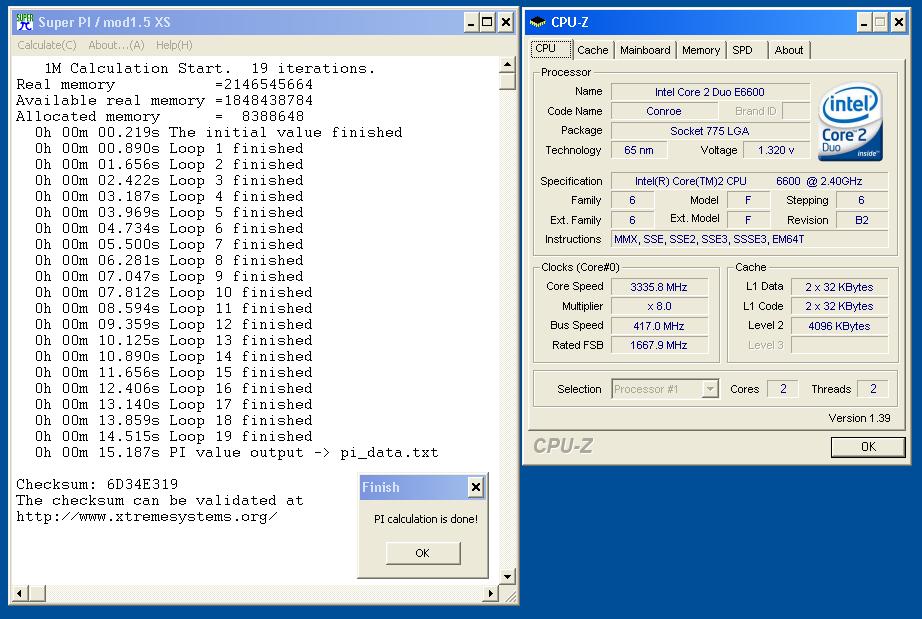Switch to the SPD tab in CPU-Z
922x619 pixels.
pos(743,51)
